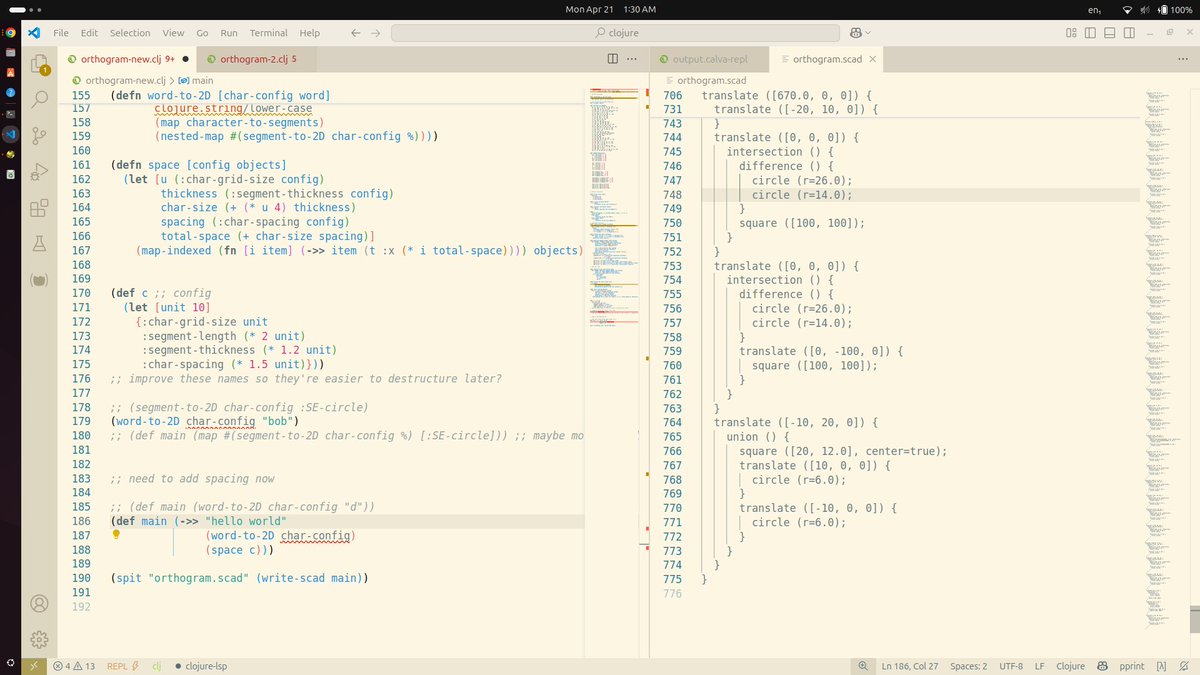Click the zoom magnifier status bar icon
This screenshot has height=675, width=1200.
click(862, 666)
